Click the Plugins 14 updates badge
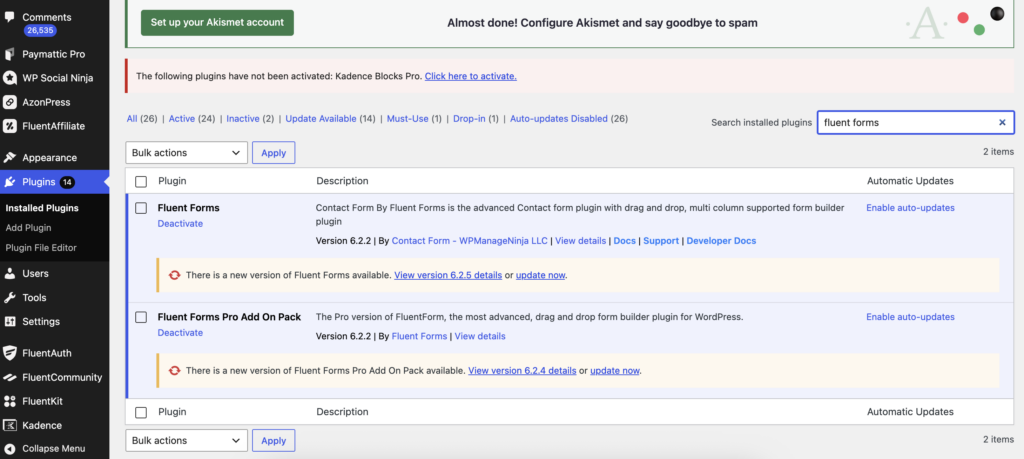Screen dimensions: 1024x459 [x=67, y=182]
